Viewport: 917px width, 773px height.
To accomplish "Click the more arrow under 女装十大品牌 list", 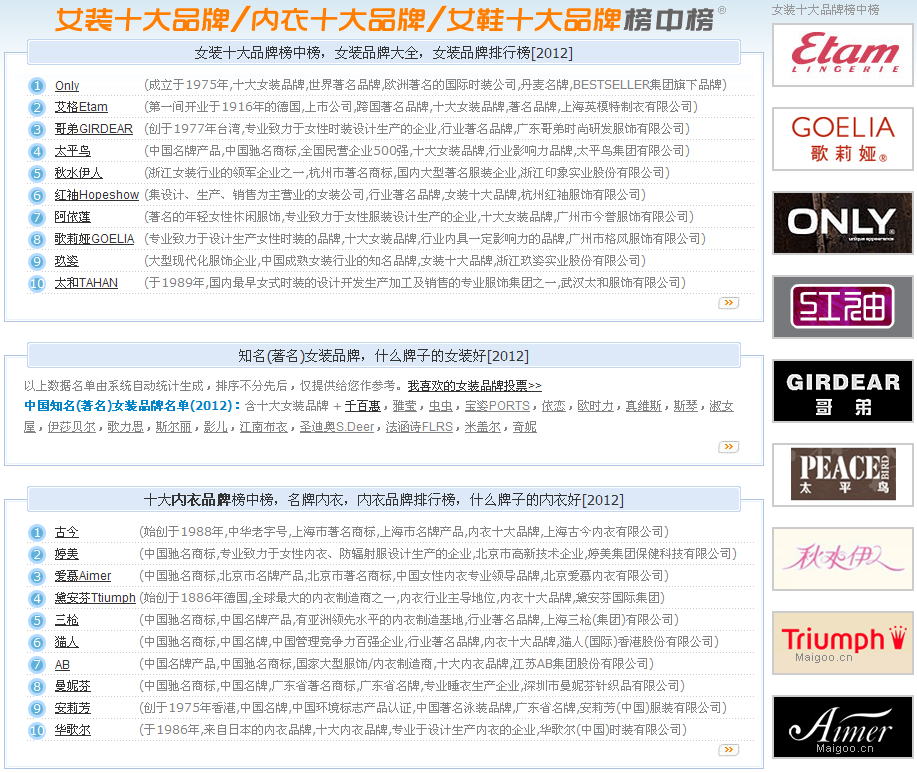I will tap(729, 303).
